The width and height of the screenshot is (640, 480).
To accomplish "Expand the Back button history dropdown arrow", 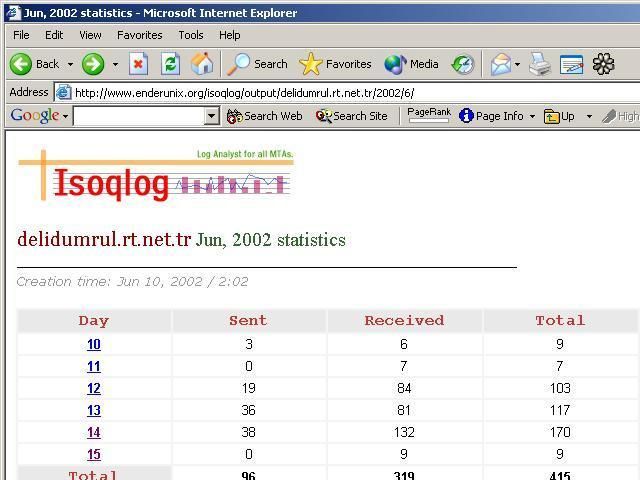I will [70, 64].
